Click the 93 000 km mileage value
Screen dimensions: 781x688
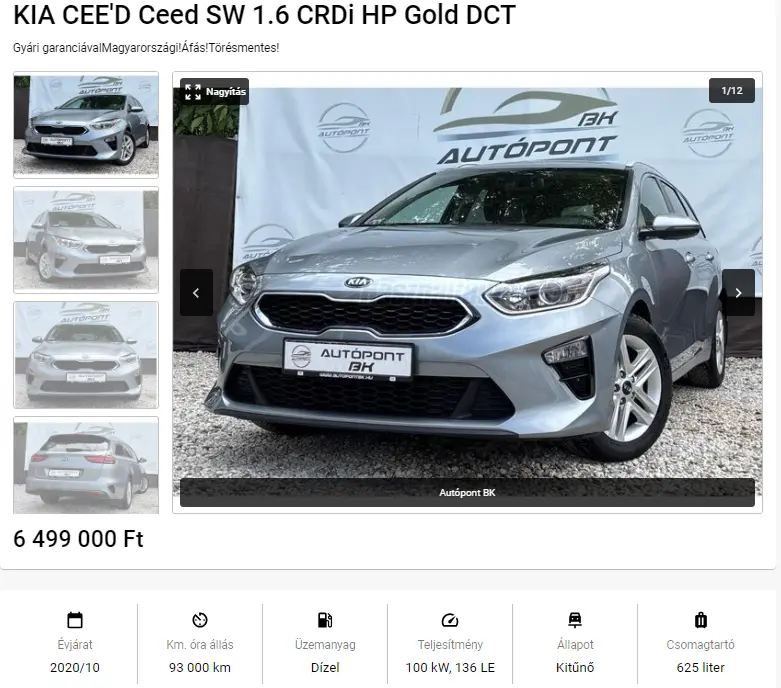coord(200,667)
